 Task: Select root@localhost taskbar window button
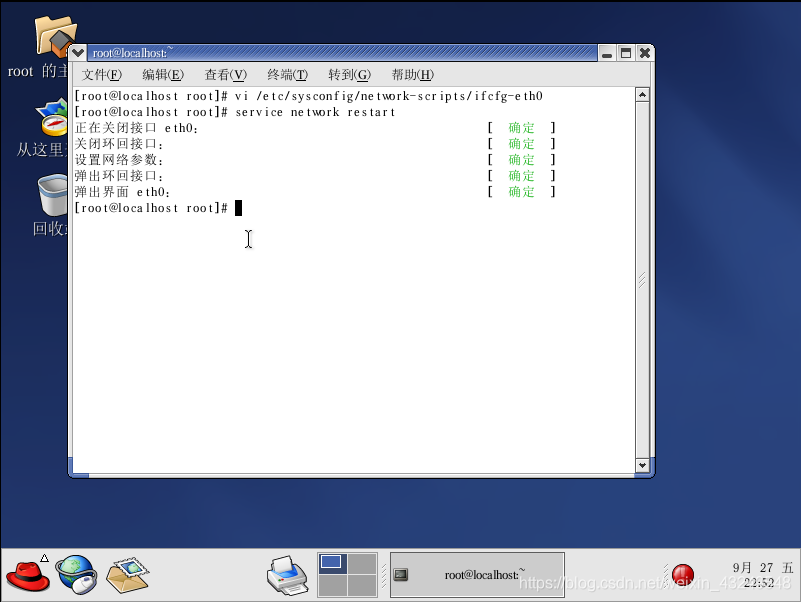coord(477,575)
